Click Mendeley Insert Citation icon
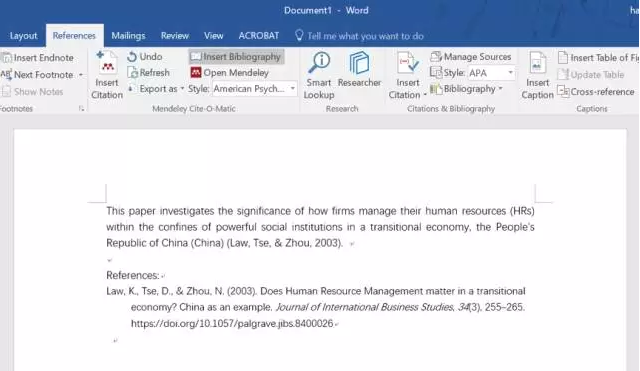640x371 pixels. [x=107, y=64]
